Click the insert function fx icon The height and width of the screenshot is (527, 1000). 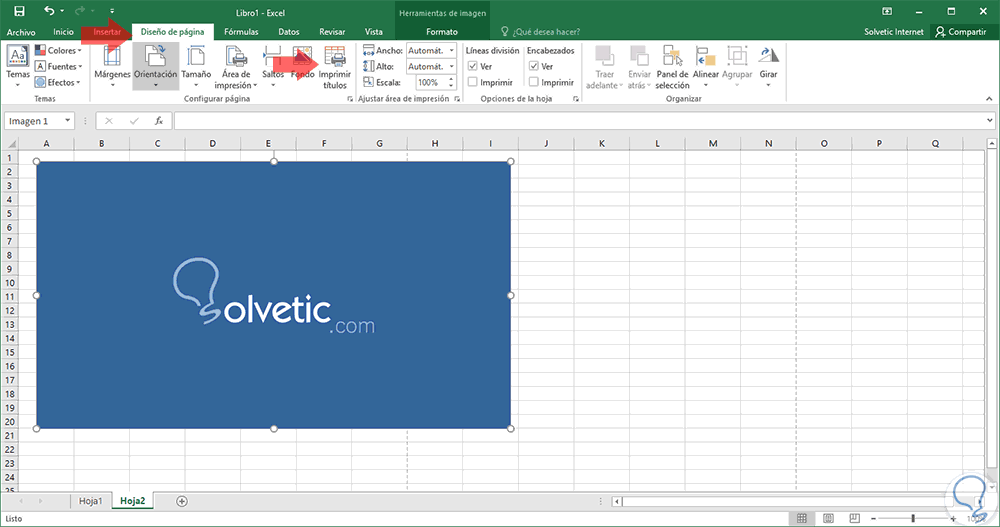coord(159,121)
